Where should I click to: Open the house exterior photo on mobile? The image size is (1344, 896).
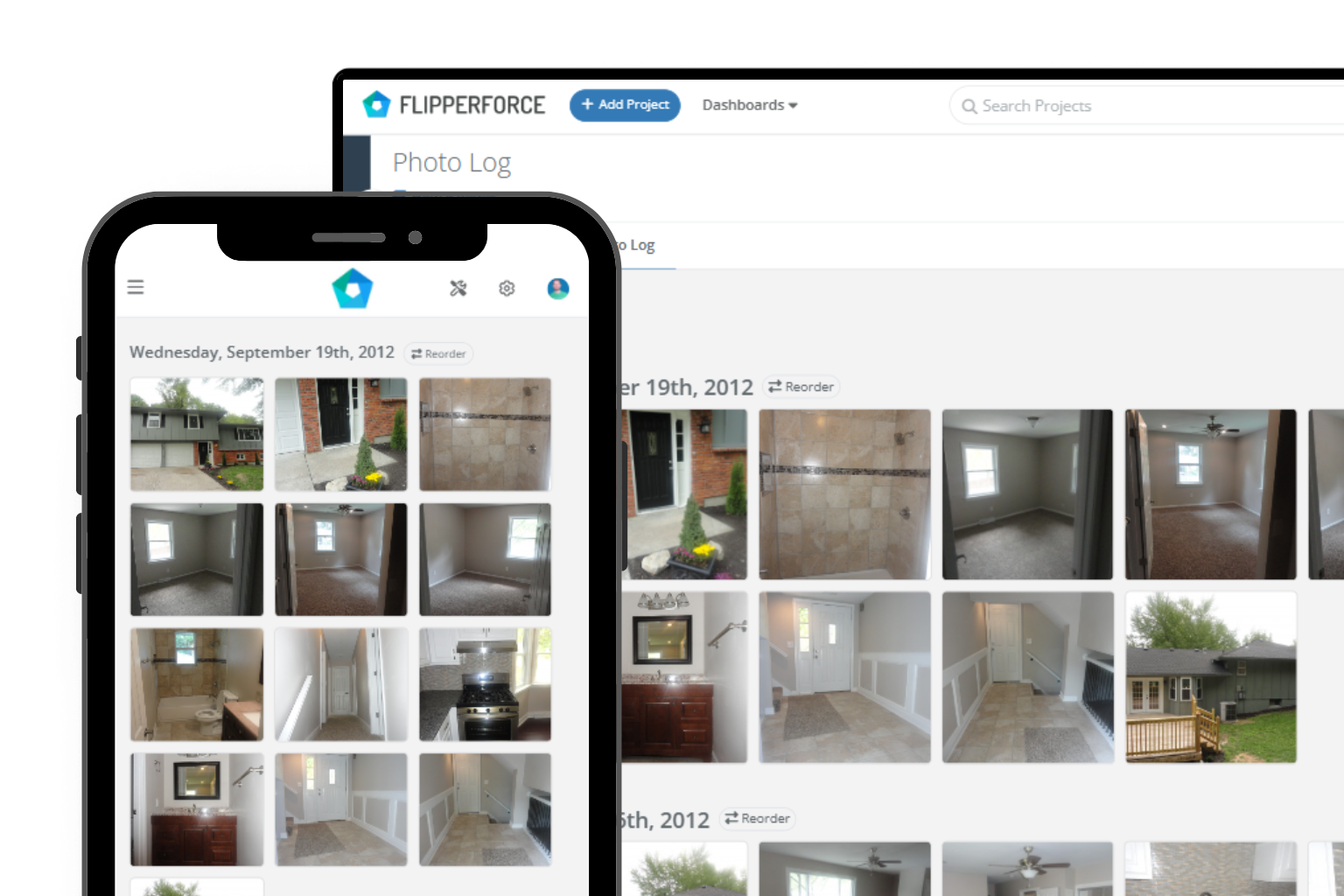pyautogui.click(x=196, y=435)
